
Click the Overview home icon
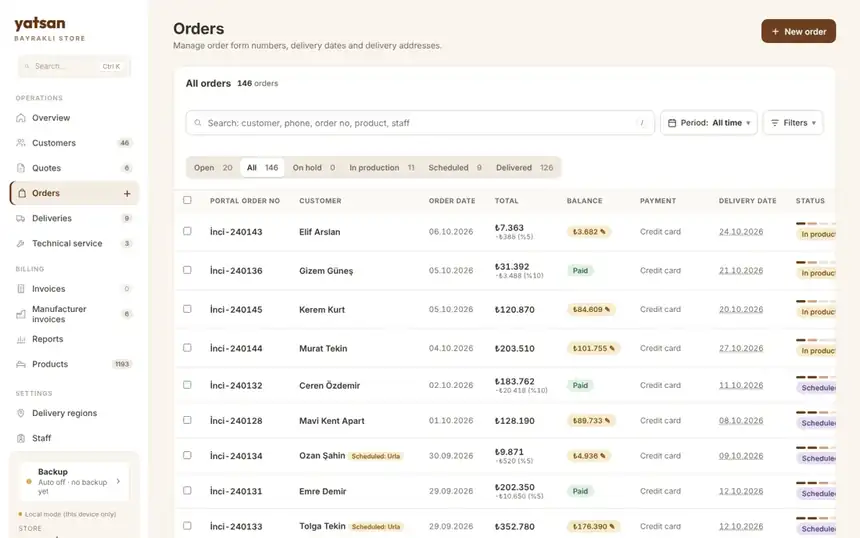pos(21,118)
